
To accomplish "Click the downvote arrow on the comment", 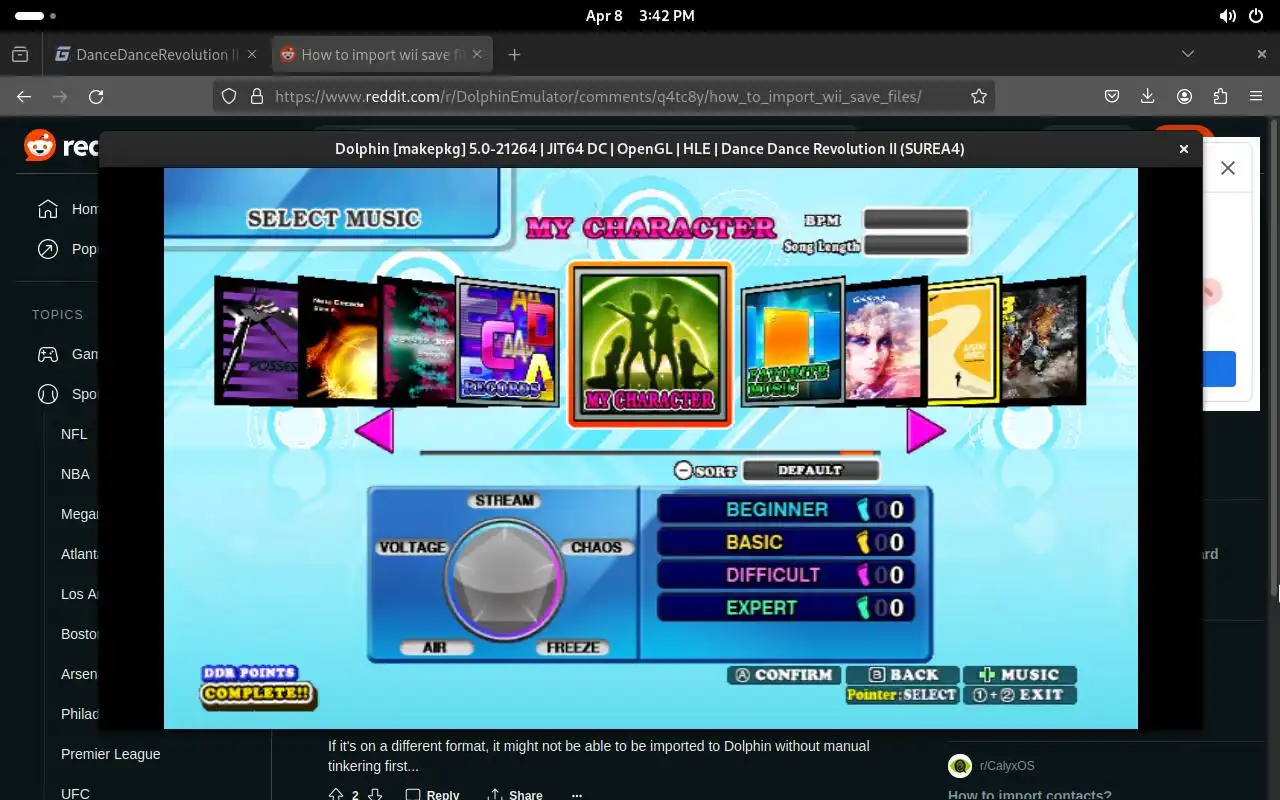I will (x=376, y=795).
